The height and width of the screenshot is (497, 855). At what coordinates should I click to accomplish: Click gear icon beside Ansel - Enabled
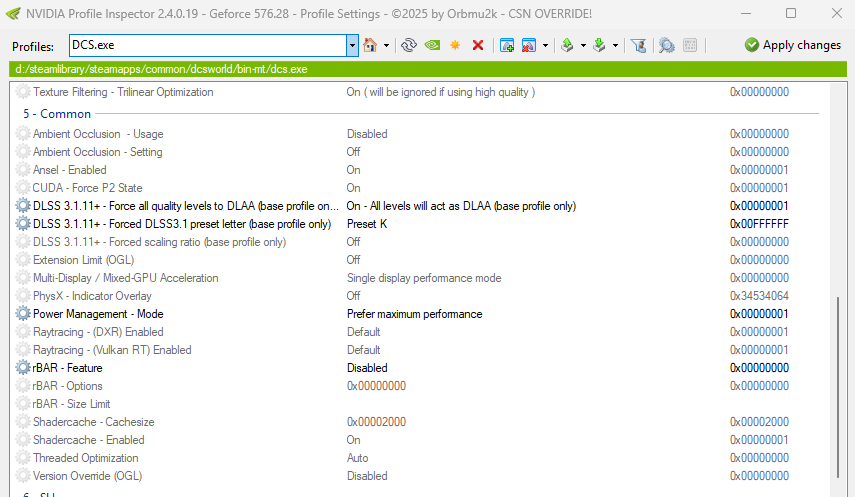[23, 170]
